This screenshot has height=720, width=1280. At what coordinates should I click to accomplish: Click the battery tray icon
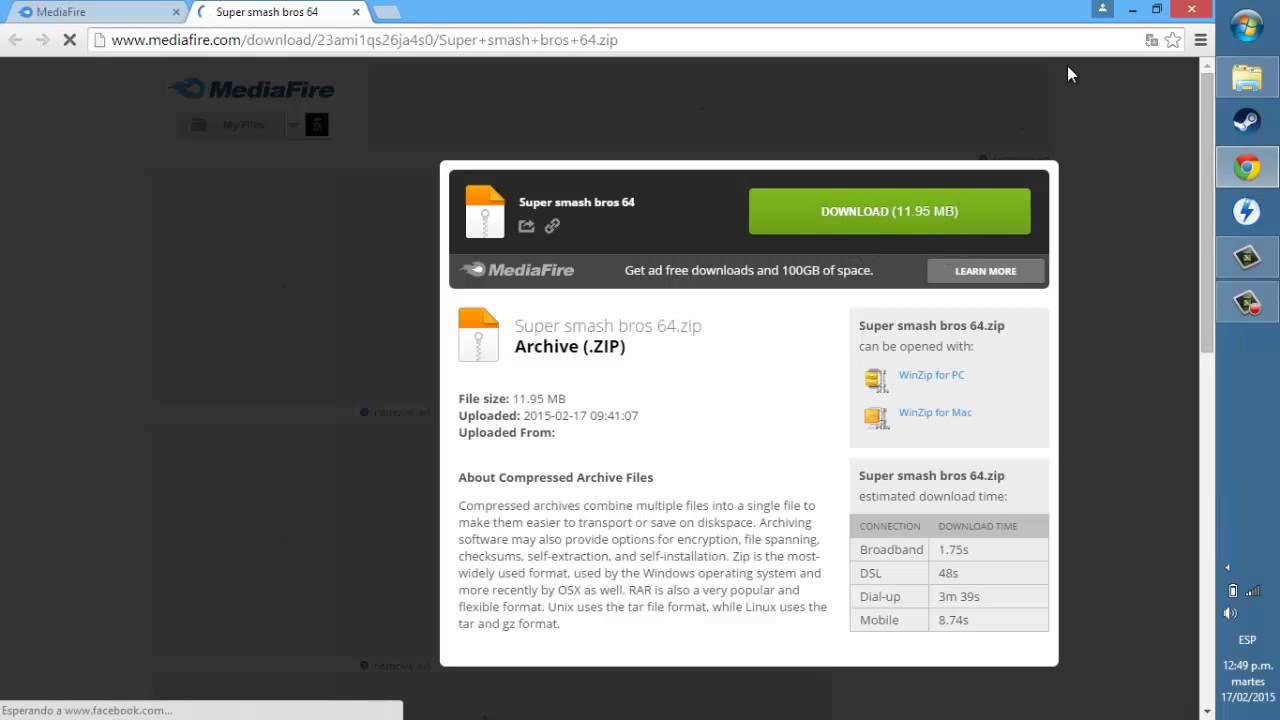coord(1233,591)
